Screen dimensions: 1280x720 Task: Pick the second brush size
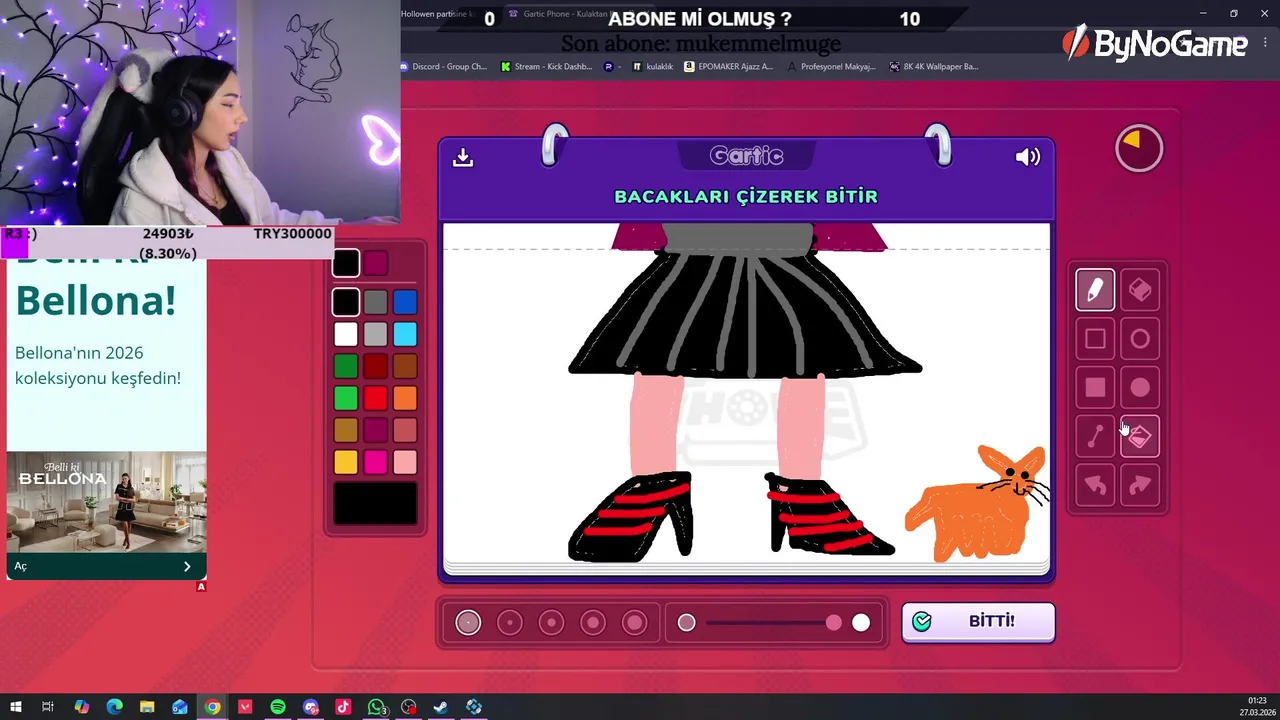(510, 623)
